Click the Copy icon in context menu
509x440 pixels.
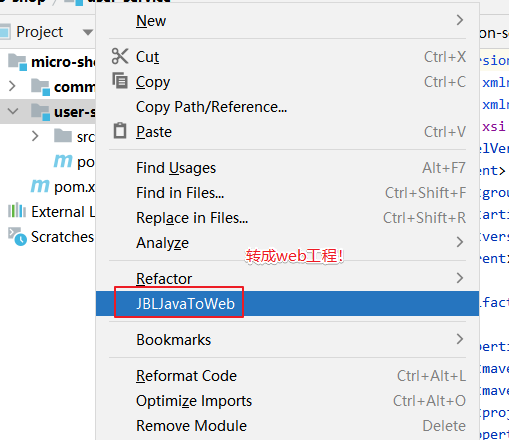click(x=120, y=81)
